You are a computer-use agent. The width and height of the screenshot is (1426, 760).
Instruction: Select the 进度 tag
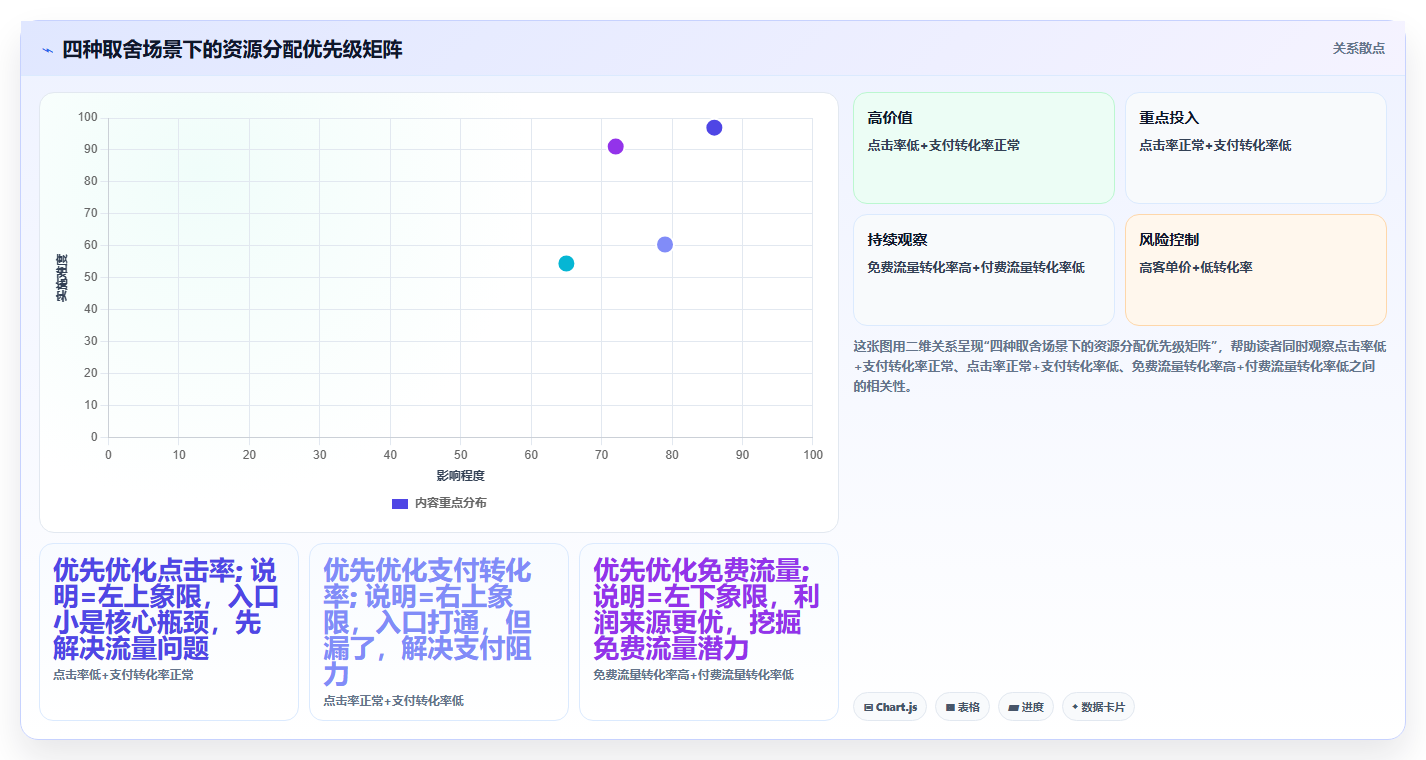click(1026, 707)
